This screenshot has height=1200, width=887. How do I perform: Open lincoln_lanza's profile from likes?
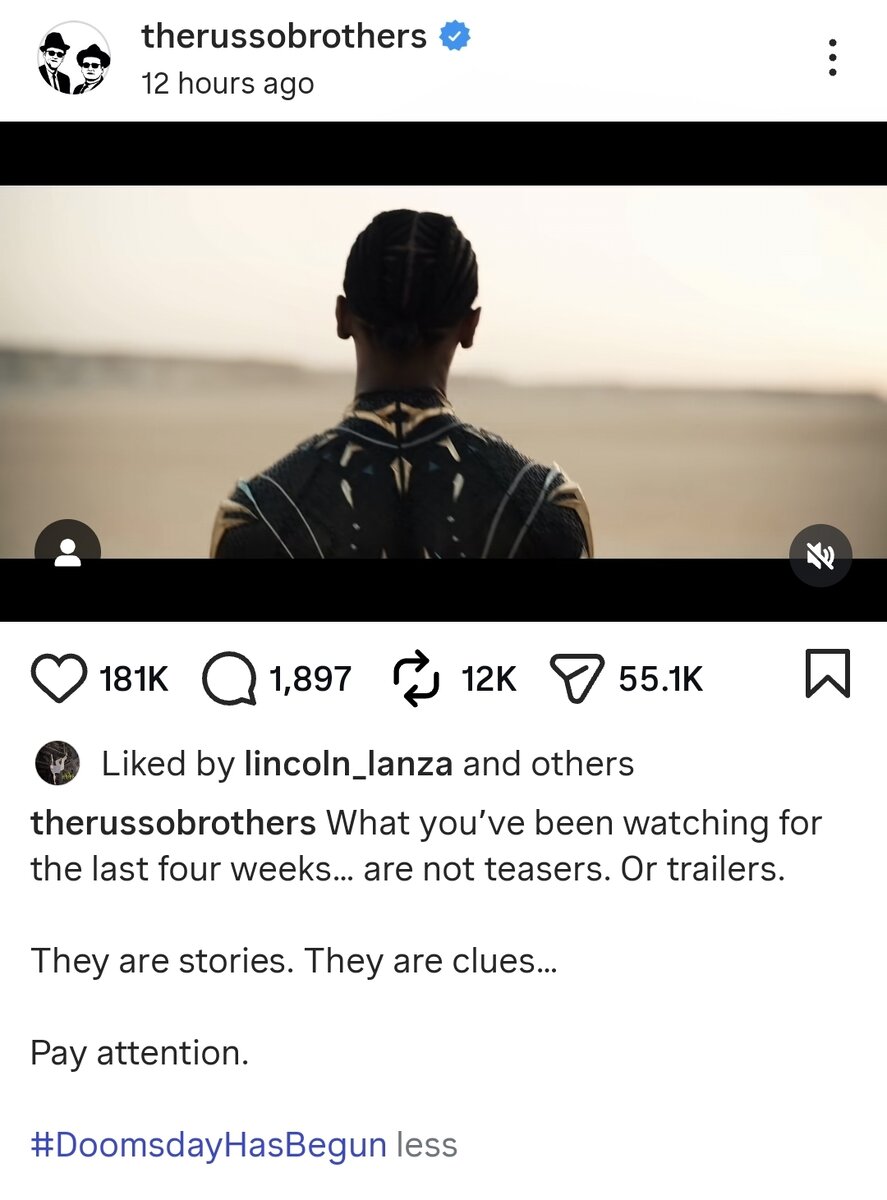click(x=349, y=764)
